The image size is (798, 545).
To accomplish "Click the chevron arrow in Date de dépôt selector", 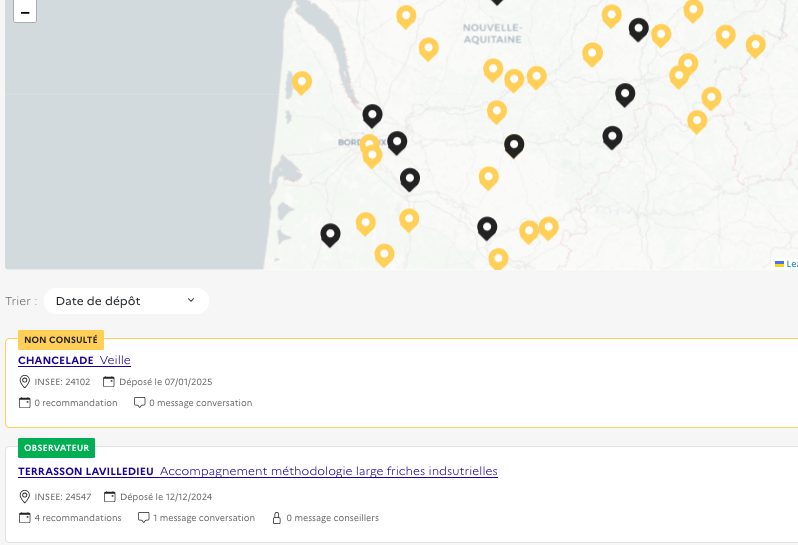I will point(191,301).
